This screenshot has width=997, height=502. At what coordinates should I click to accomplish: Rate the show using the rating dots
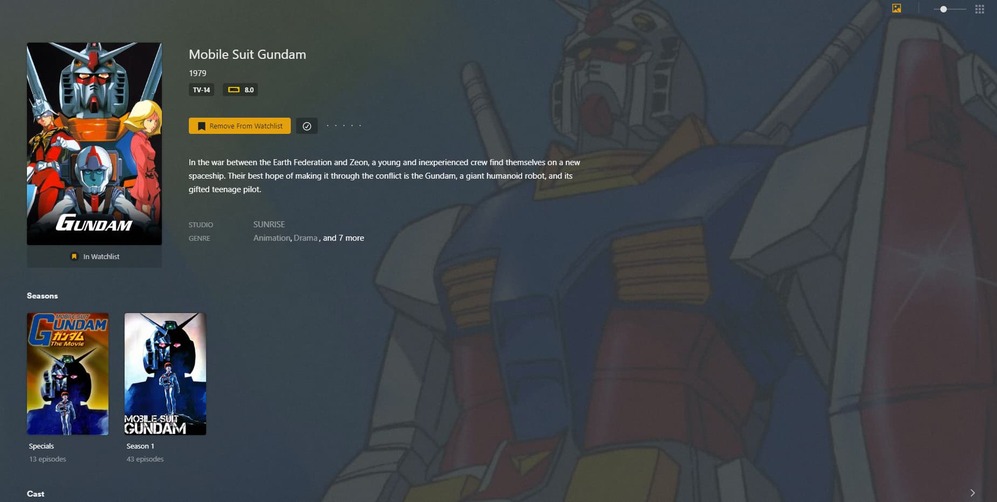pyautogui.click(x=343, y=126)
